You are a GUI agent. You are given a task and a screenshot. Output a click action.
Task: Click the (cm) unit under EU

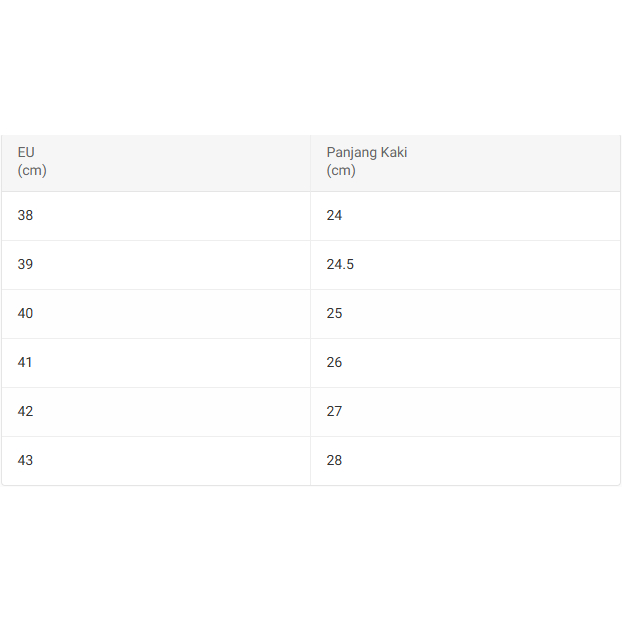tap(32, 171)
